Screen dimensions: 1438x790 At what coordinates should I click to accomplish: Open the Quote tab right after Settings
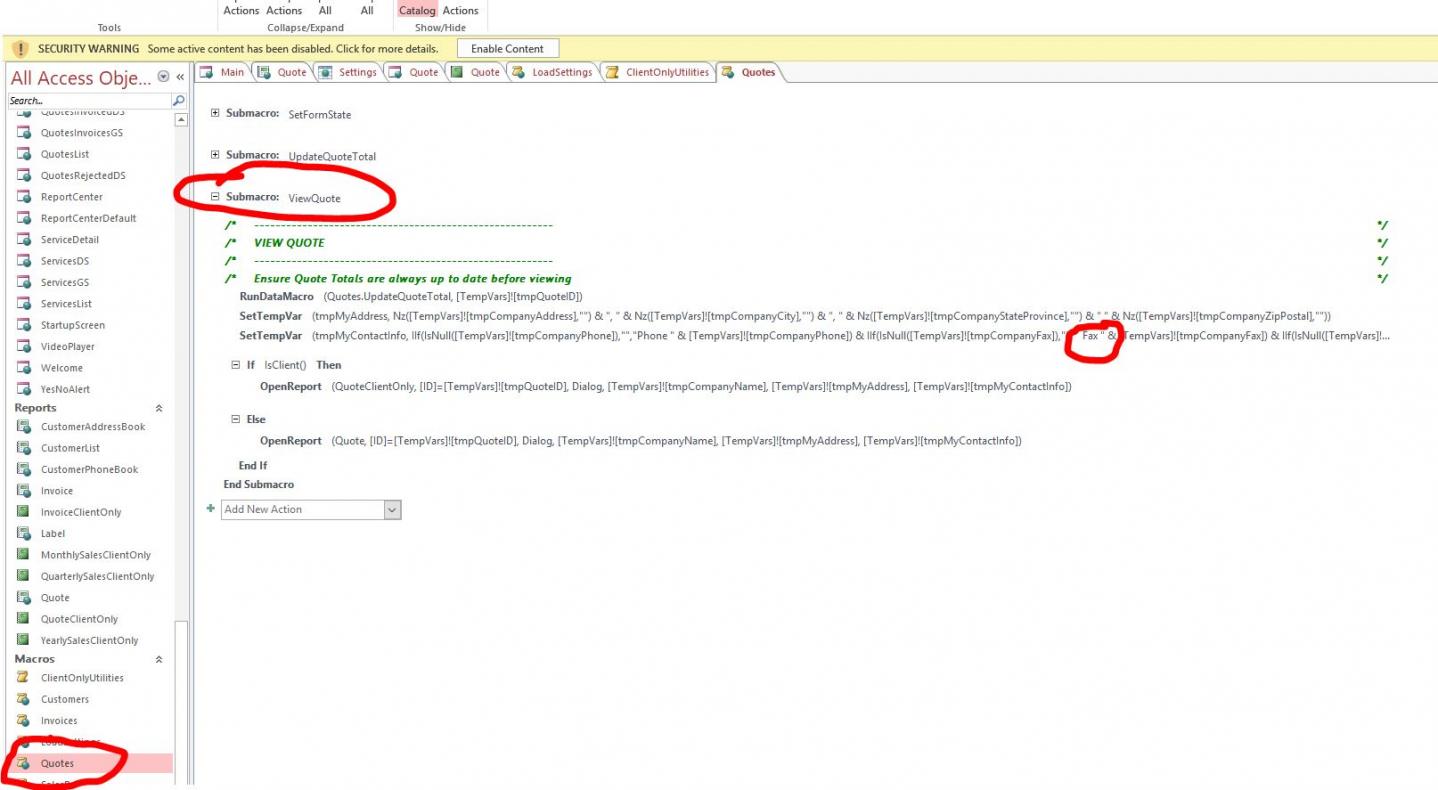click(x=414, y=72)
